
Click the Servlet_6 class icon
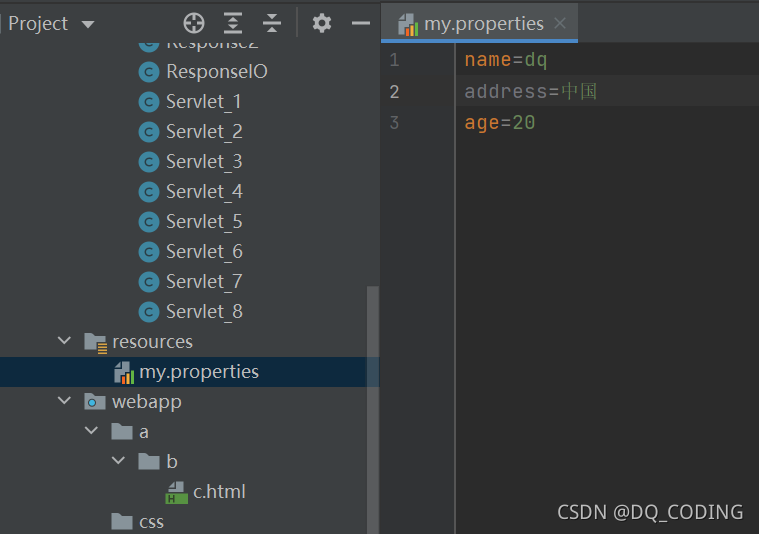click(x=149, y=252)
